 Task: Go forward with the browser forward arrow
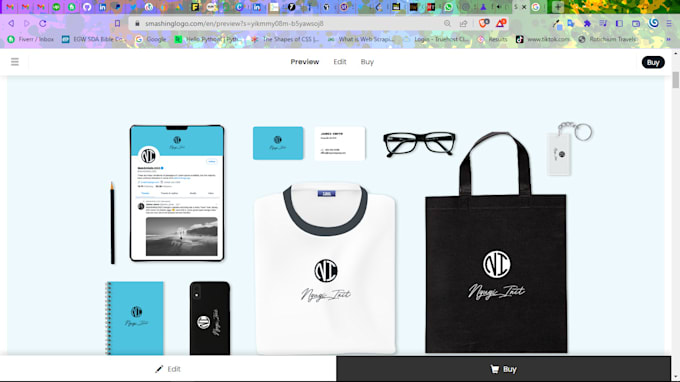[x=27, y=23]
